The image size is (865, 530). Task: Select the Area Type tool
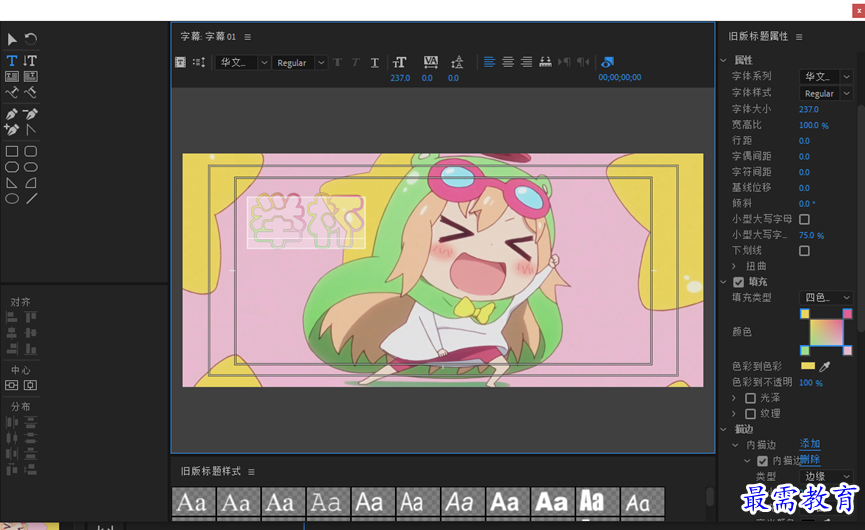pyautogui.click(x=12, y=76)
